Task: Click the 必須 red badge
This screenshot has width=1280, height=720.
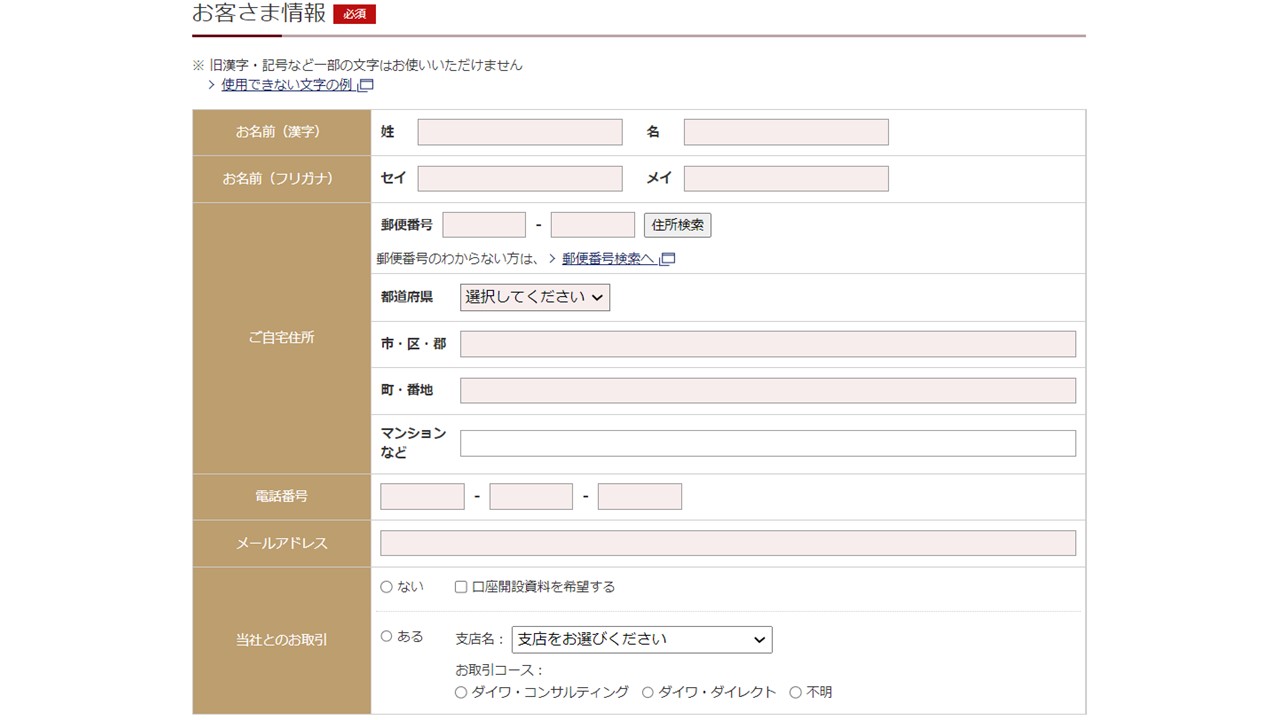Action: click(x=354, y=14)
